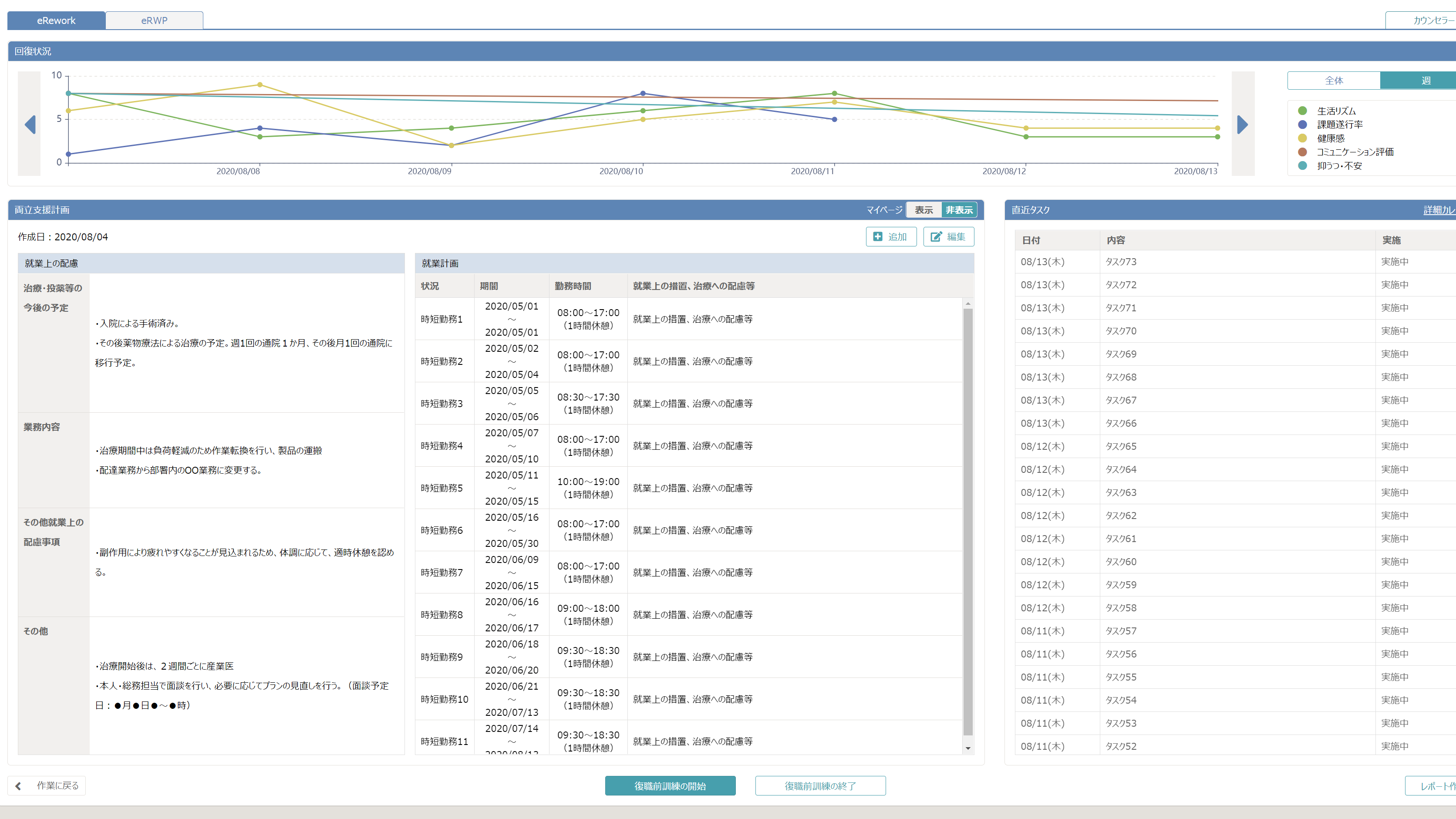This screenshot has width=1456, height=819.
Task: Click 10:00～19:00 working hours cell
Action: [588, 488]
